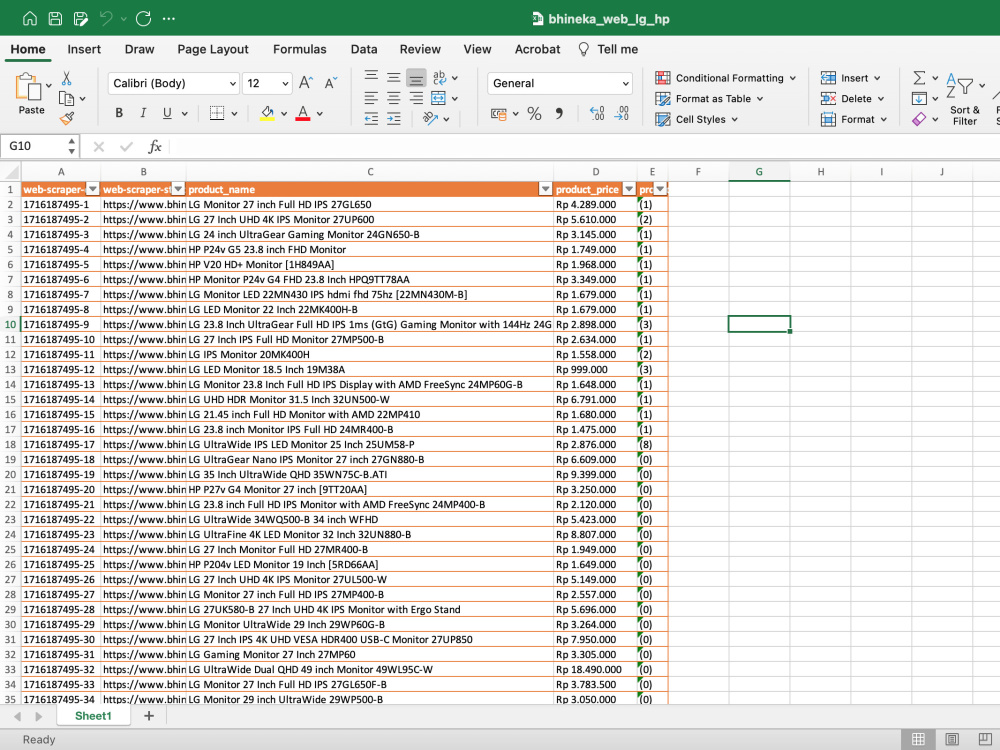Screen dimensions: 1000x750
Task: Toggle bold formatting
Action: tap(119, 114)
